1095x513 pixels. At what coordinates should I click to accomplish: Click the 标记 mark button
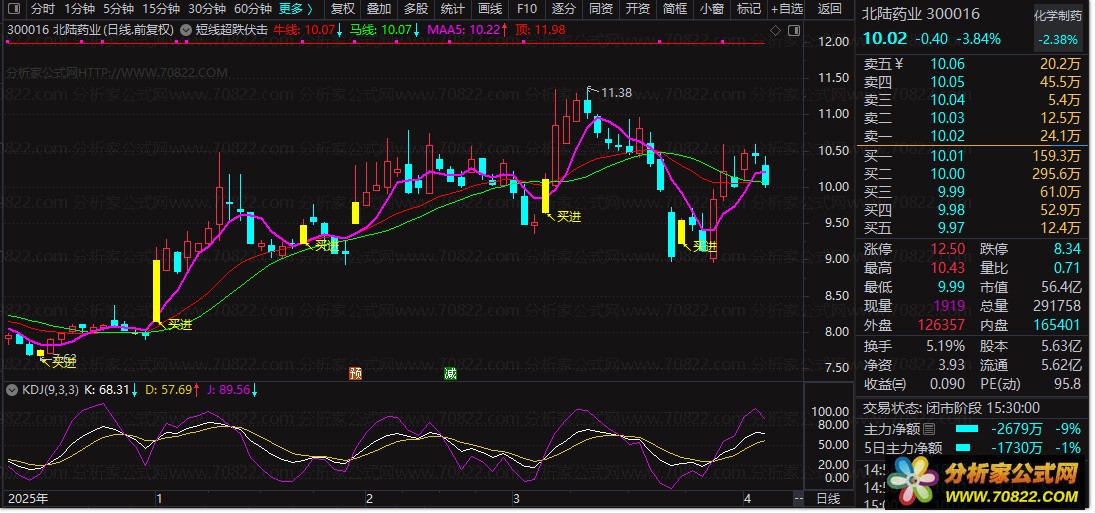pyautogui.click(x=749, y=9)
